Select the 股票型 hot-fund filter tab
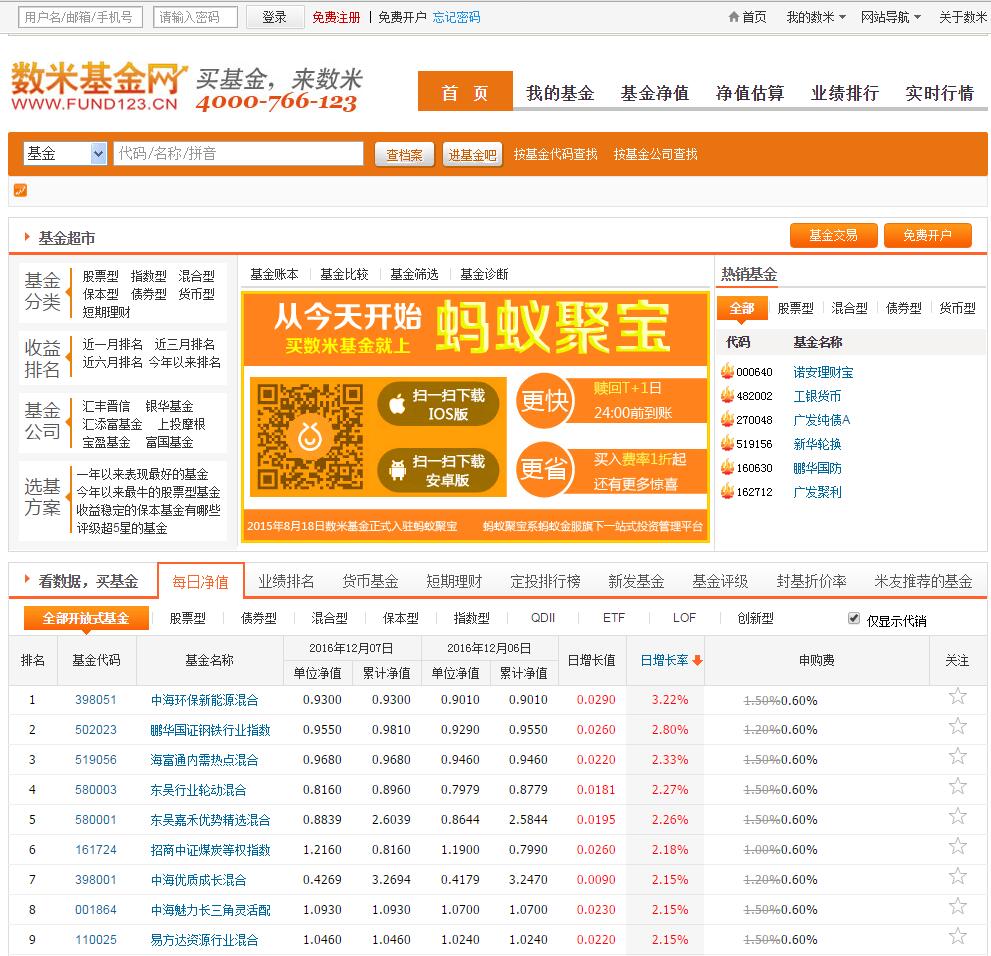The image size is (991, 956). [795, 308]
